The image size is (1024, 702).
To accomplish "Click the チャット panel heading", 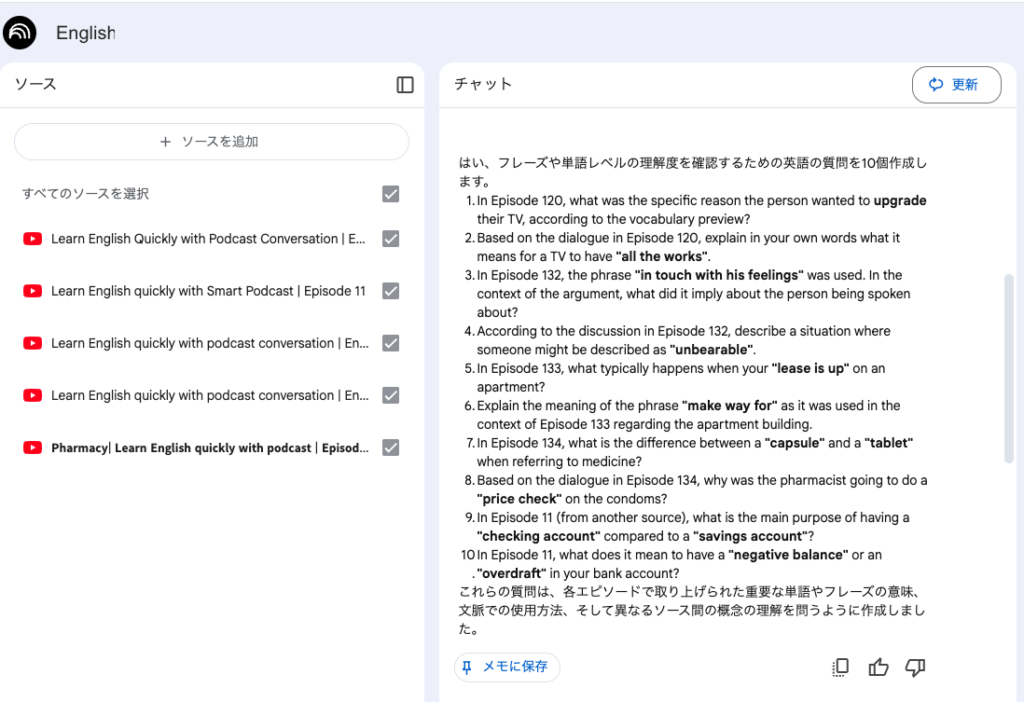I will pyautogui.click(x=483, y=84).
